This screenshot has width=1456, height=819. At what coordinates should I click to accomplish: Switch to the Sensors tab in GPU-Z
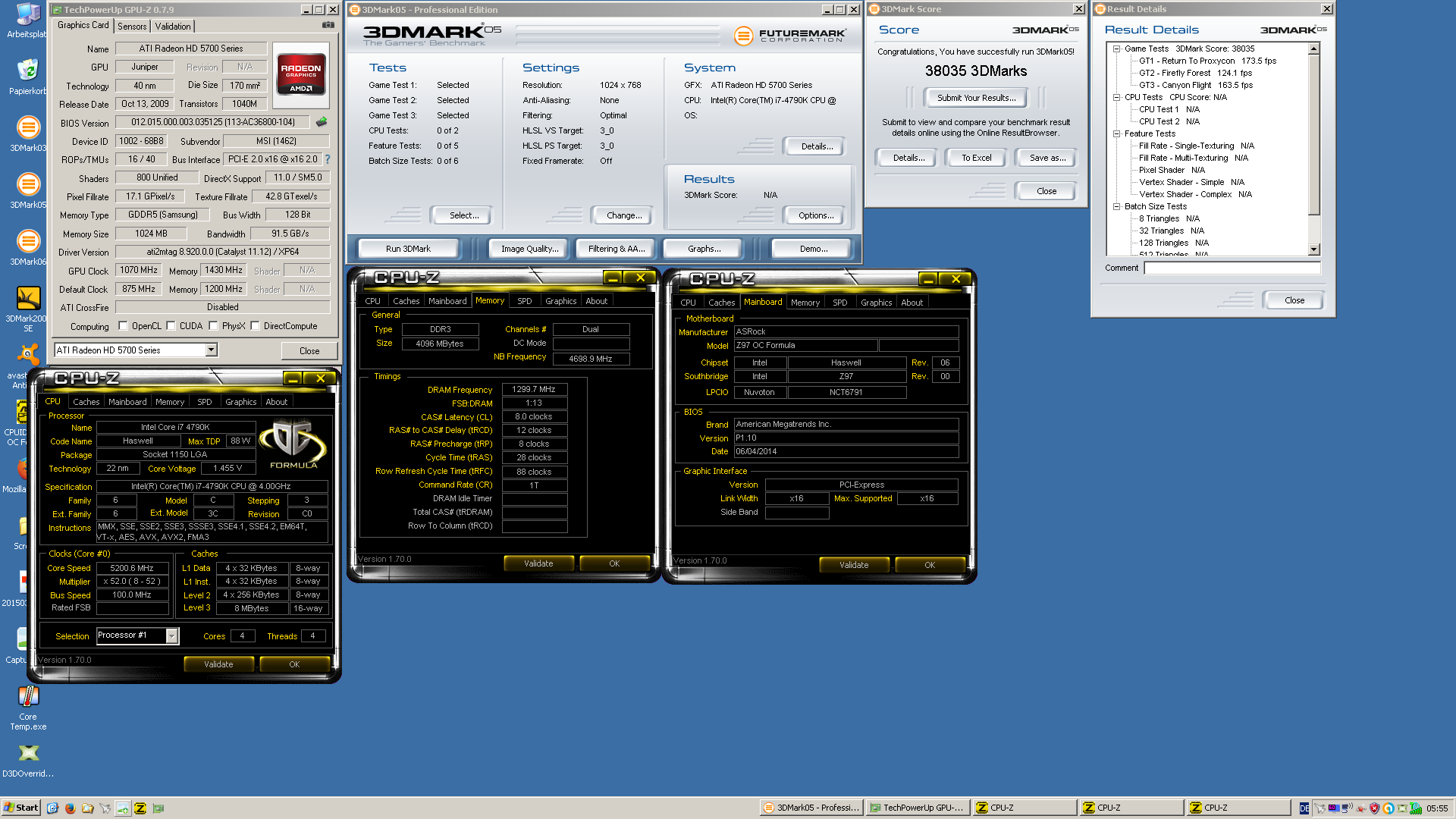point(132,26)
